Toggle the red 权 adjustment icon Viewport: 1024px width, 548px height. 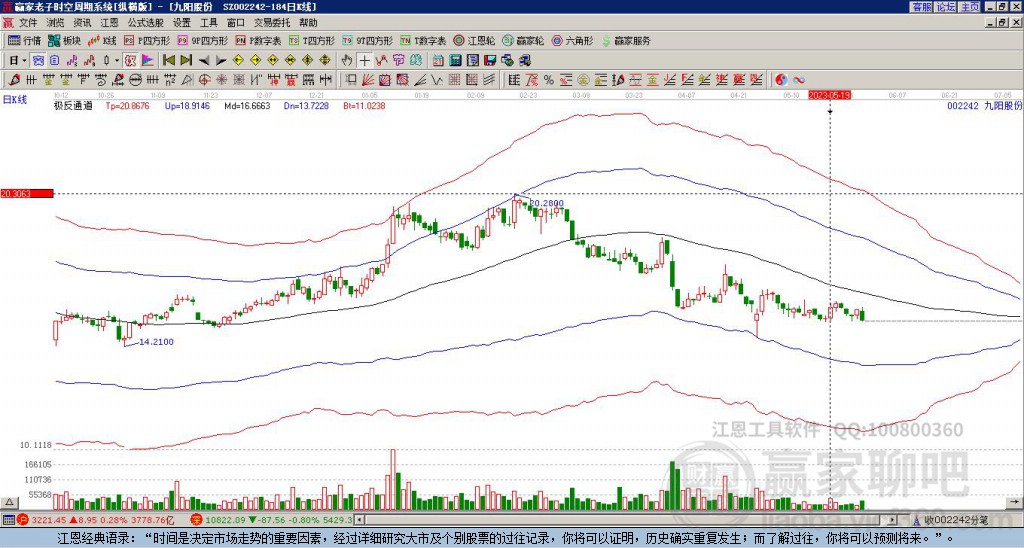pos(130,61)
